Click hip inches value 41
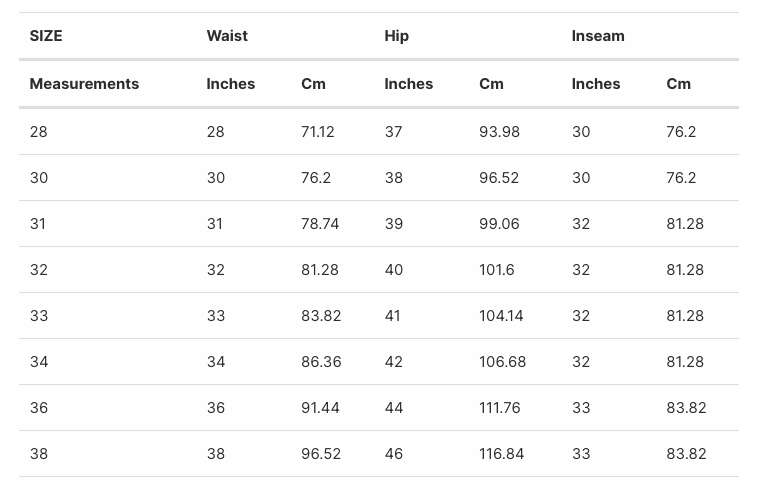 tap(392, 316)
